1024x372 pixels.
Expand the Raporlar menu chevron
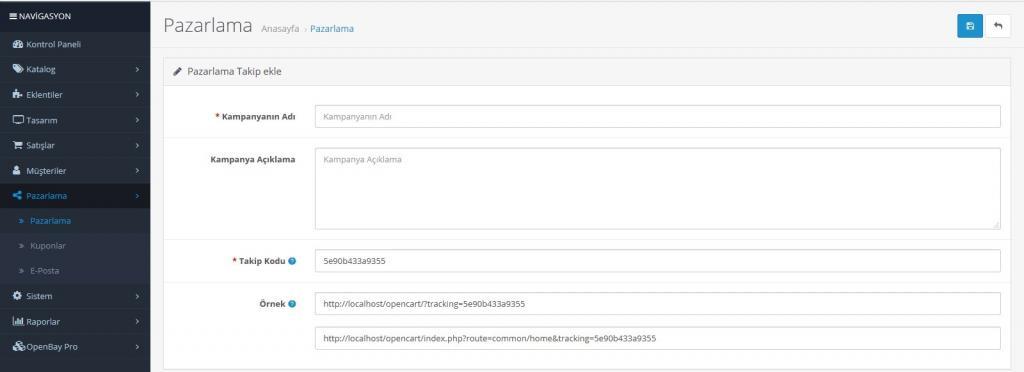[137, 322]
